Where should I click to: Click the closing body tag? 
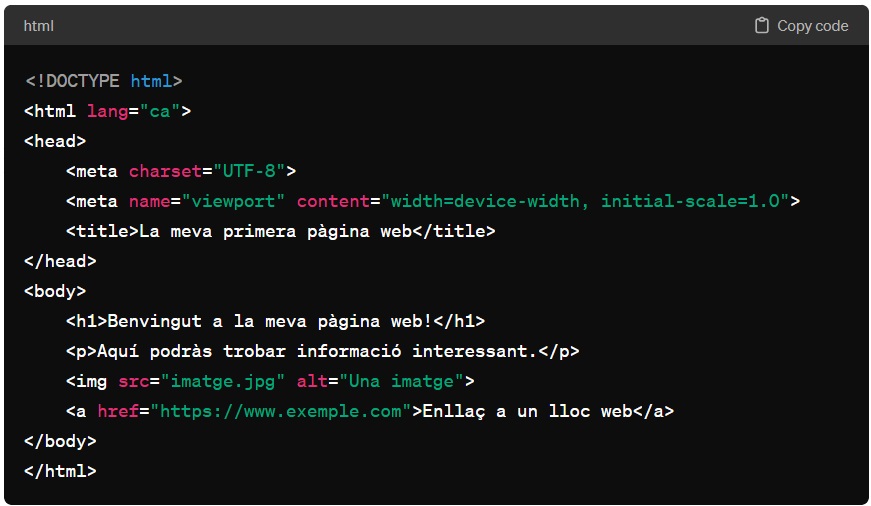coord(60,440)
